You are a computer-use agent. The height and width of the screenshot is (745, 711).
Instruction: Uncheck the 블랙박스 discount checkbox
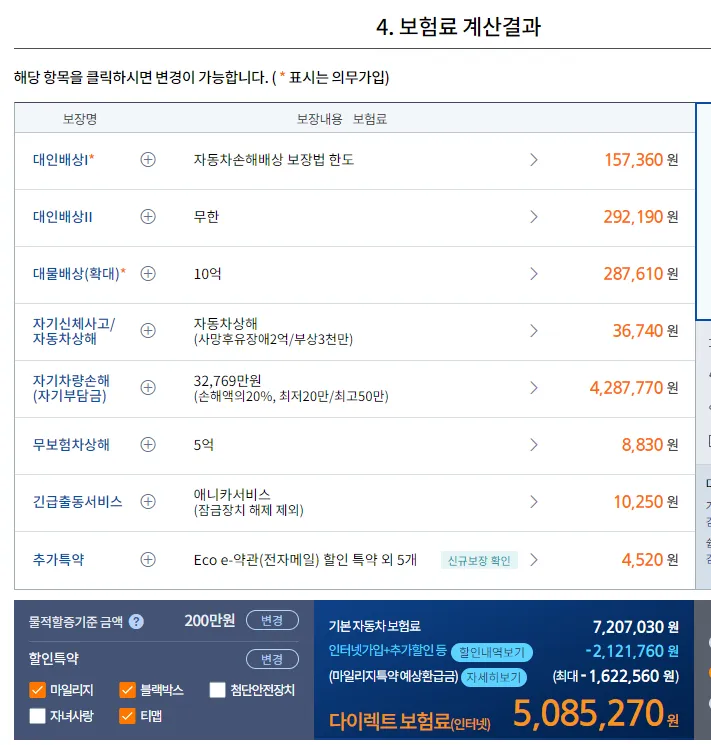[127, 690]
